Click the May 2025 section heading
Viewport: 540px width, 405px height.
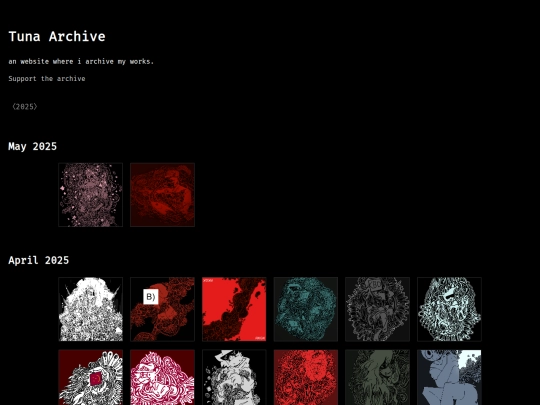pyautogui.click(x=33, y=146)
